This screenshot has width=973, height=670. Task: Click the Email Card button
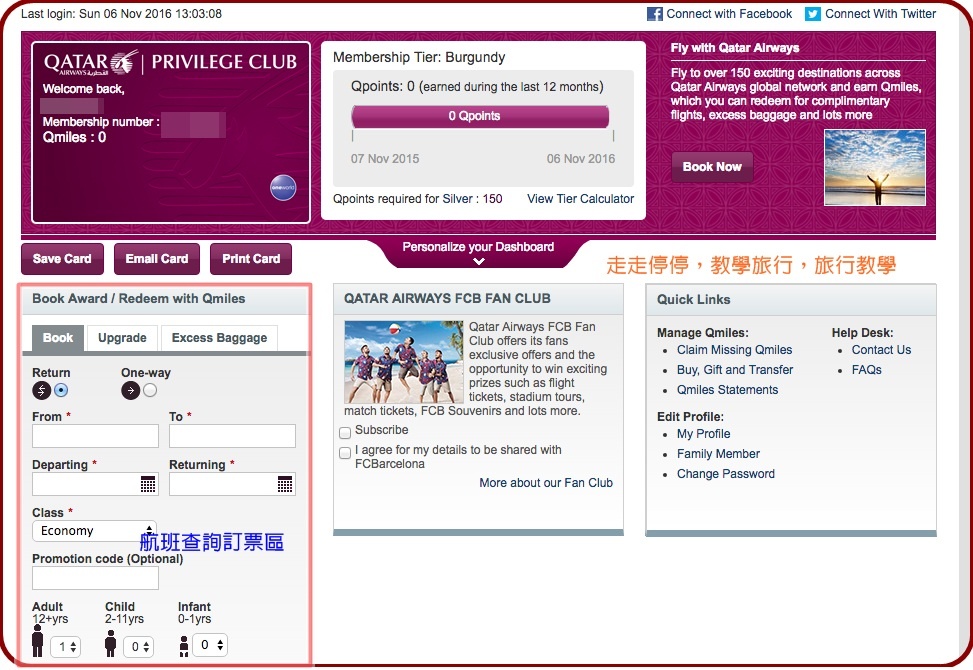pos(156,259)
